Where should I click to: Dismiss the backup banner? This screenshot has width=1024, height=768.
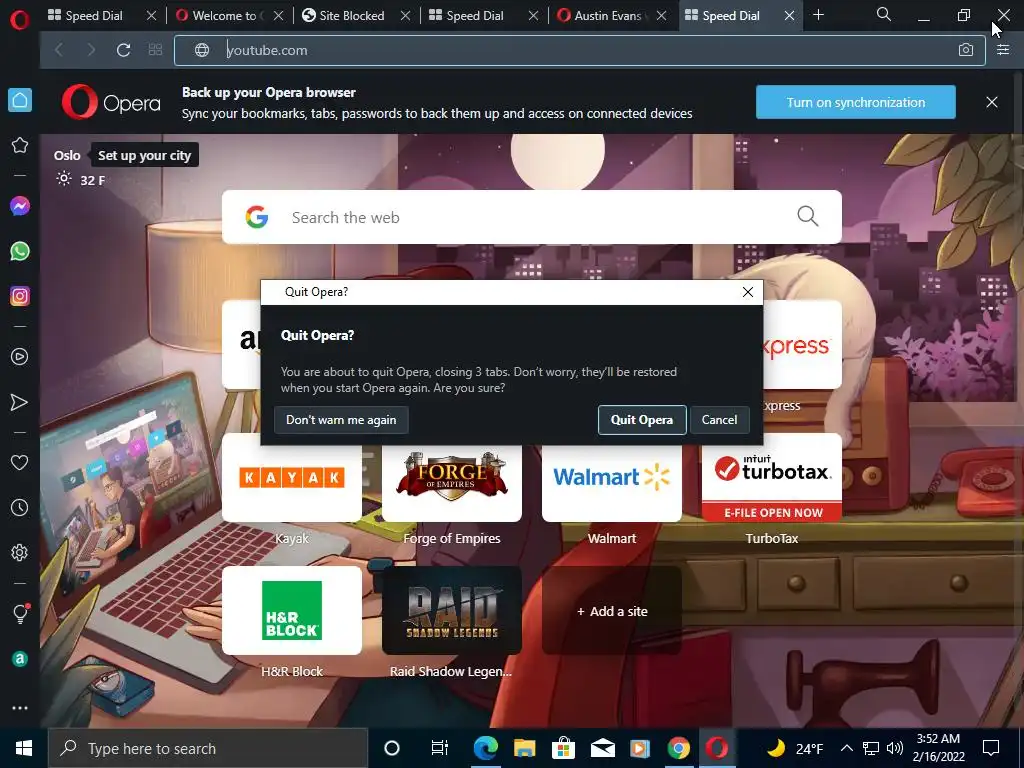tap(992, 102)
